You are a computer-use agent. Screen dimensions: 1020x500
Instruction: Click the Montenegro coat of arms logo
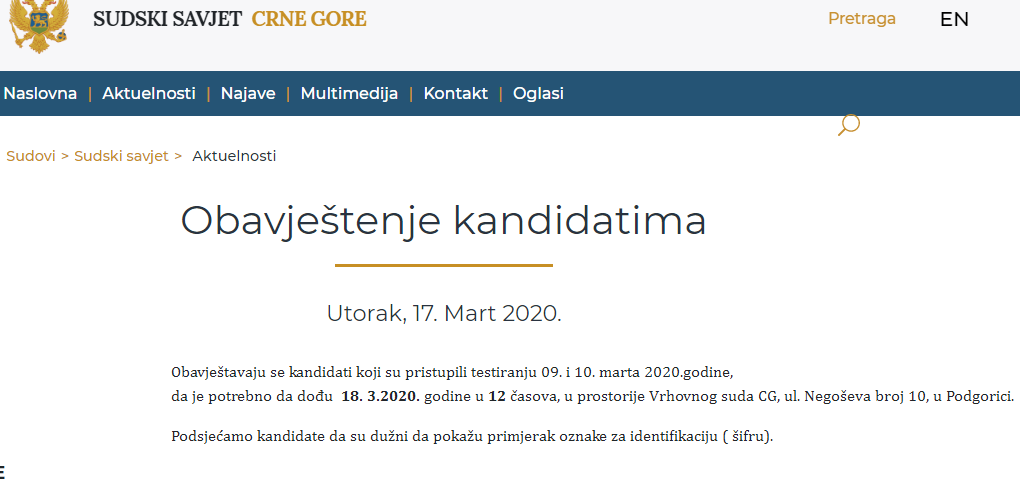pyautogui.click(x=39, y=25)
